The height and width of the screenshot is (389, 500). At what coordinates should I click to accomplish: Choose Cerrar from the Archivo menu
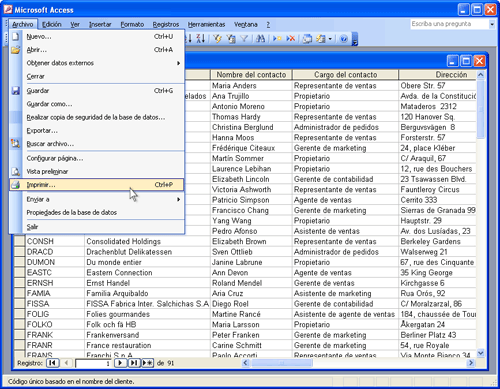coord(97,76)
